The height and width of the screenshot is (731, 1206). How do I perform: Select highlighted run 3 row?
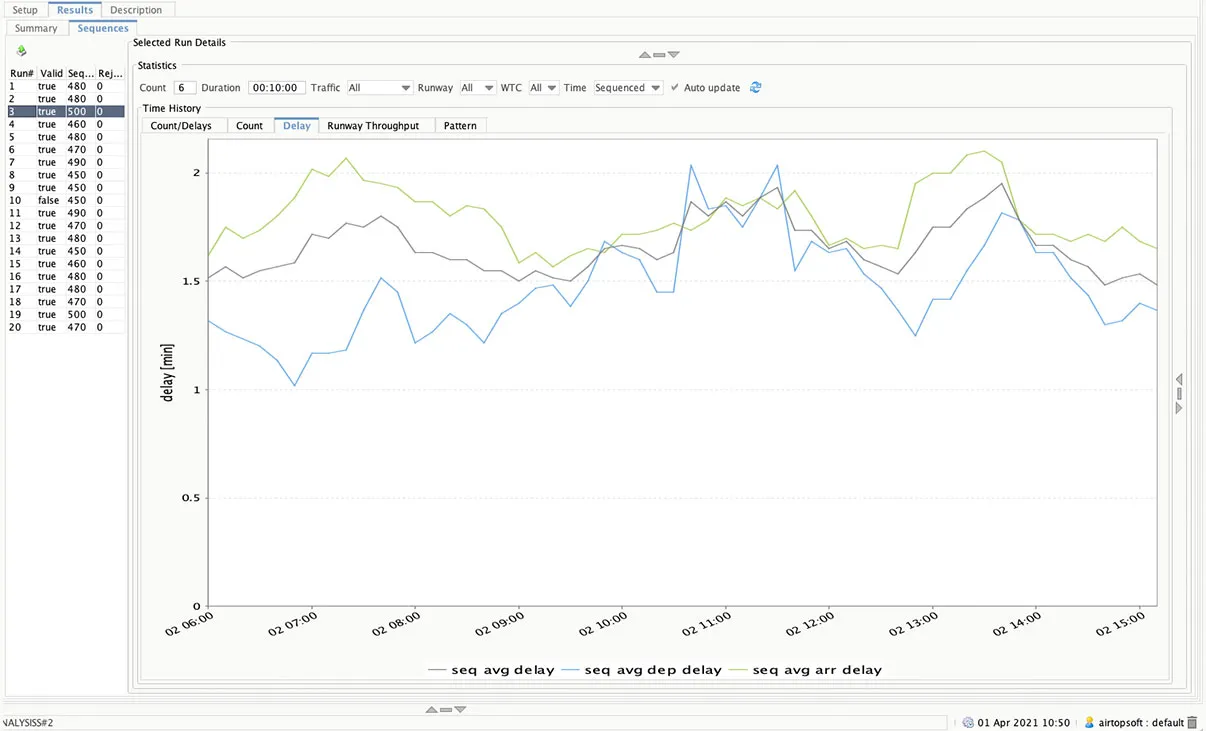coord(66,111)
